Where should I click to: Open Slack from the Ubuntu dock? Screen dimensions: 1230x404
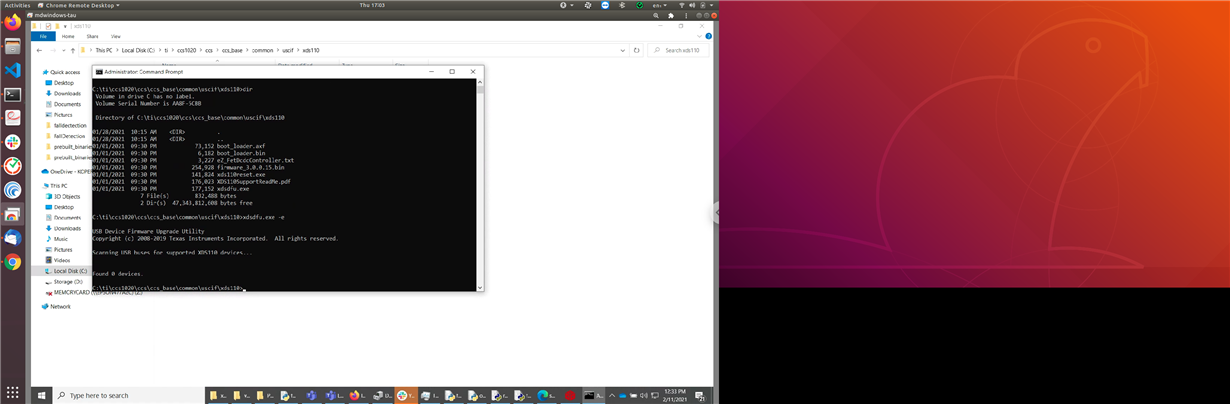coord(12,142)
